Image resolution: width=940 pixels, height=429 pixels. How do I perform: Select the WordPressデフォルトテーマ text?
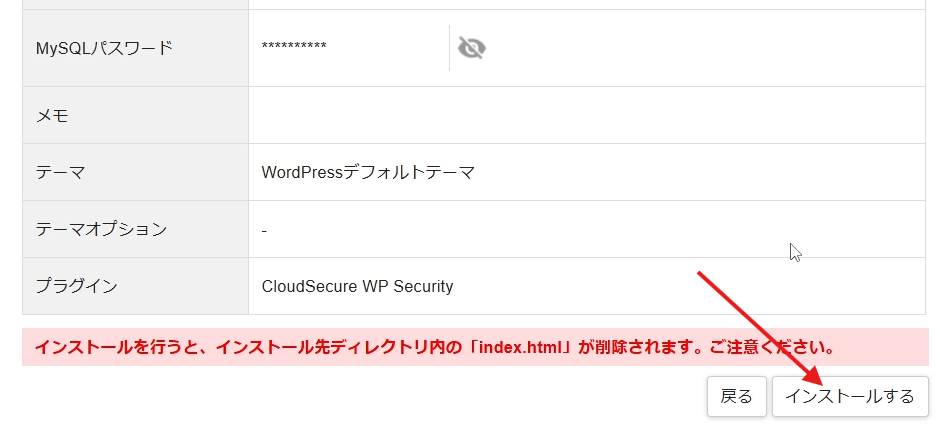coord(368,172)
